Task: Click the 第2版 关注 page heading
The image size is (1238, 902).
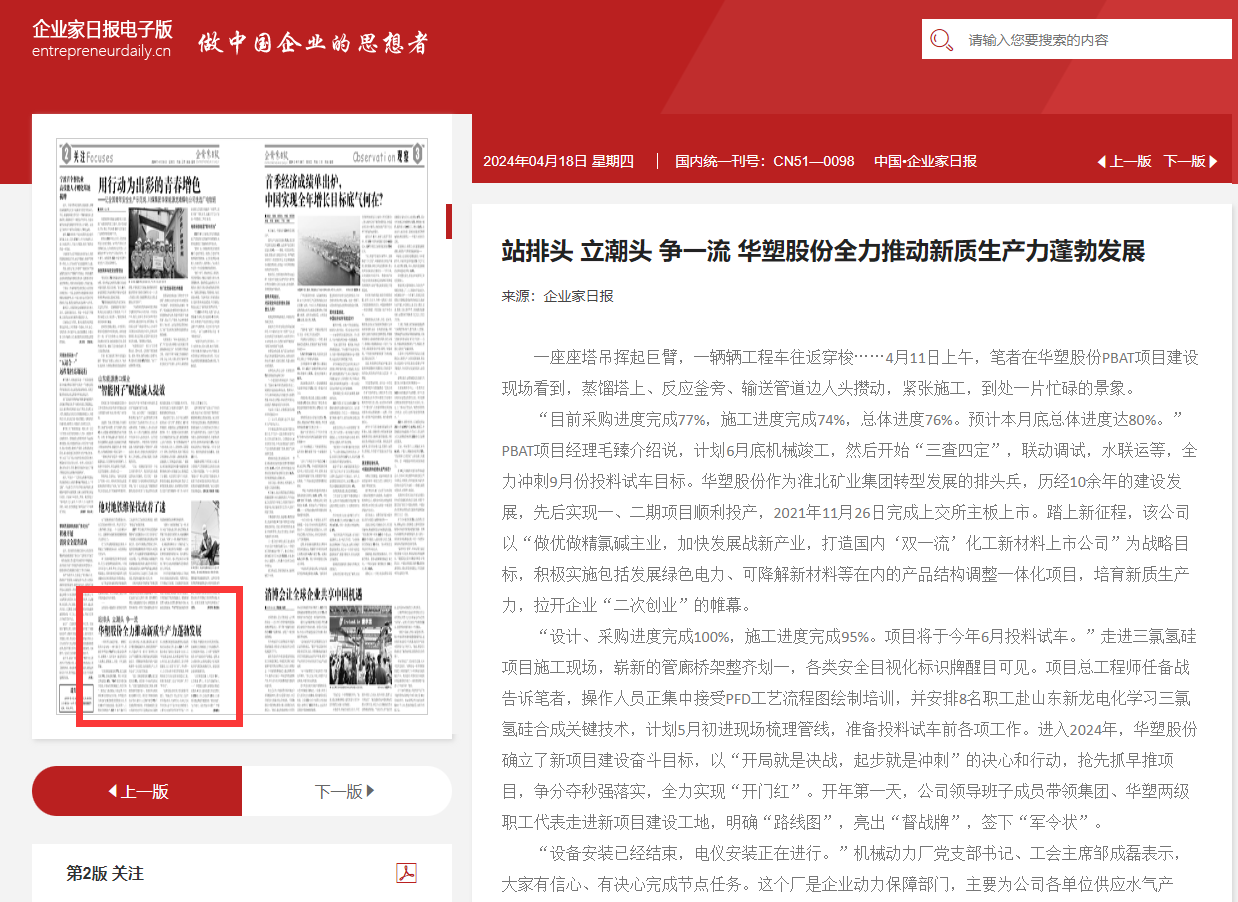Action: click(x=105, y=873)
